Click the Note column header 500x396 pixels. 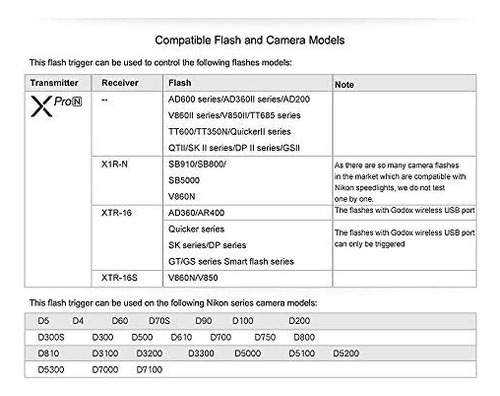[344, 84]
